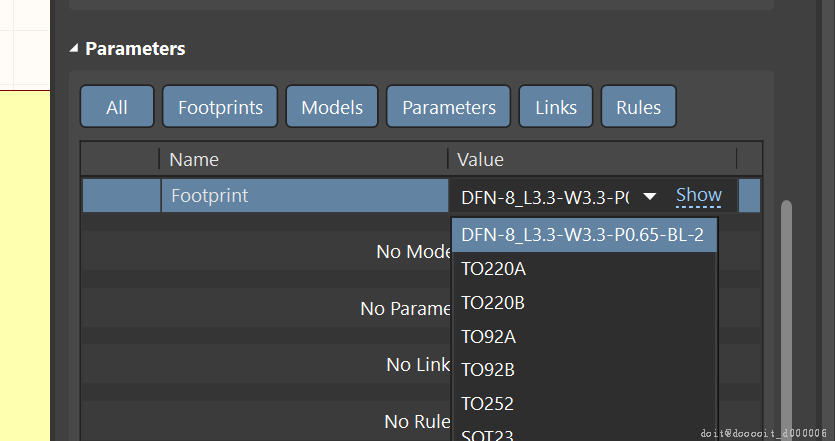The image size is (835, 441).
Task: Choose TO252 footprint option
Action: [486, 404]
